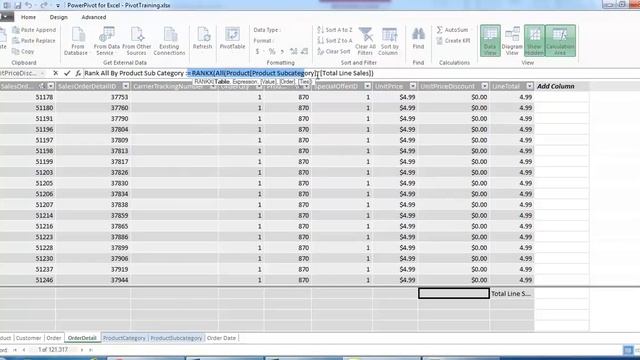Open Data Type dropdown

pos(266,30)
